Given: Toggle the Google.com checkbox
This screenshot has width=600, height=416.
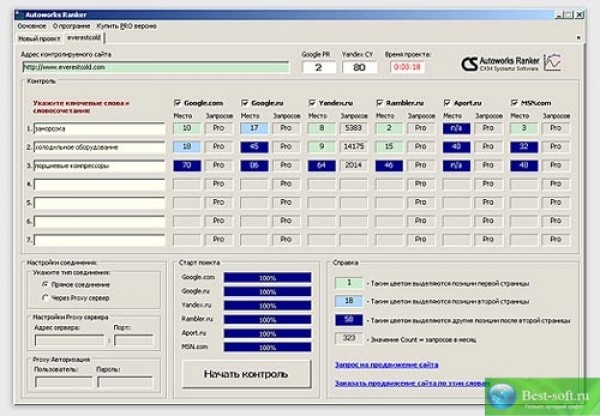Looking at the screenshot, I should click(177, 103).
